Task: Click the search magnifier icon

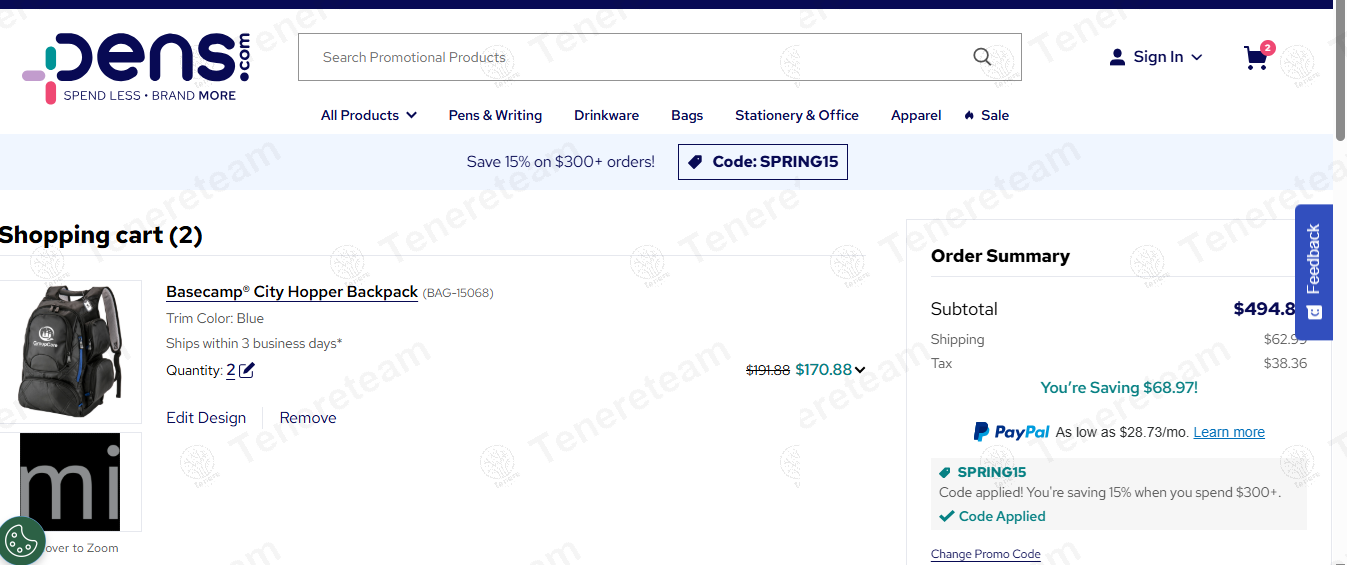Action: click(982, 57)
